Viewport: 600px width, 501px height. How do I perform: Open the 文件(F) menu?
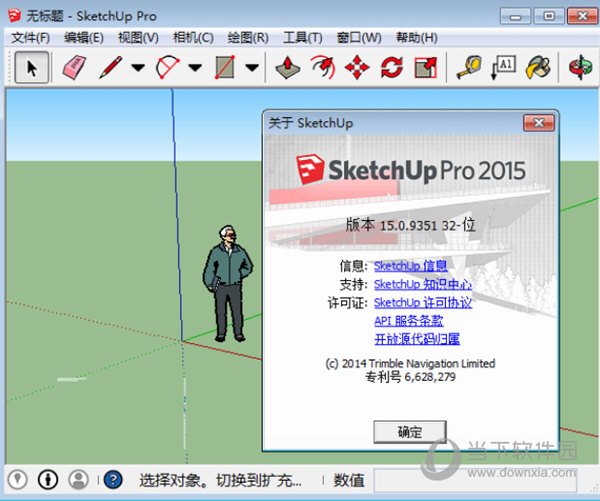click(x=31, y=38)
